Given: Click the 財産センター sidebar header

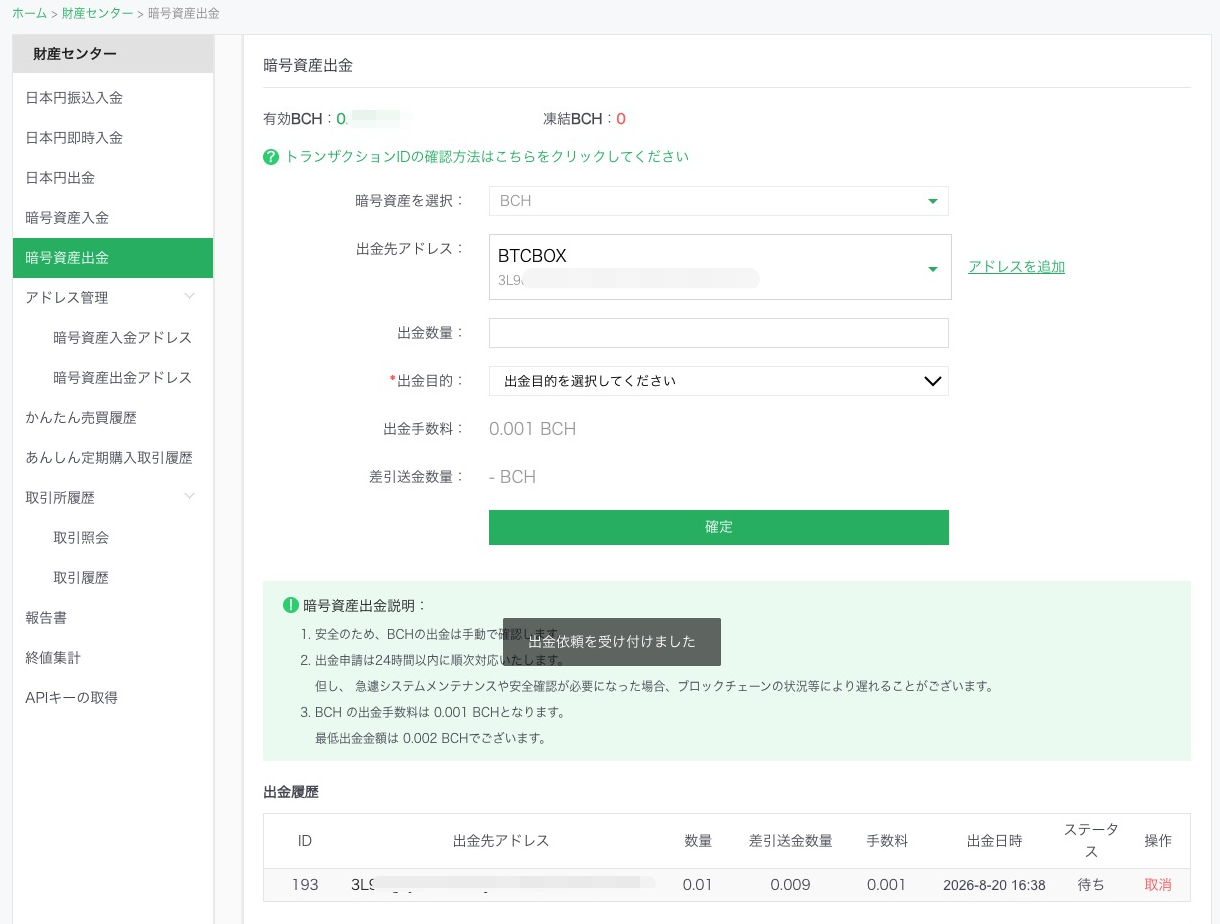Looking at the screenshot, I should coord(113,54).
